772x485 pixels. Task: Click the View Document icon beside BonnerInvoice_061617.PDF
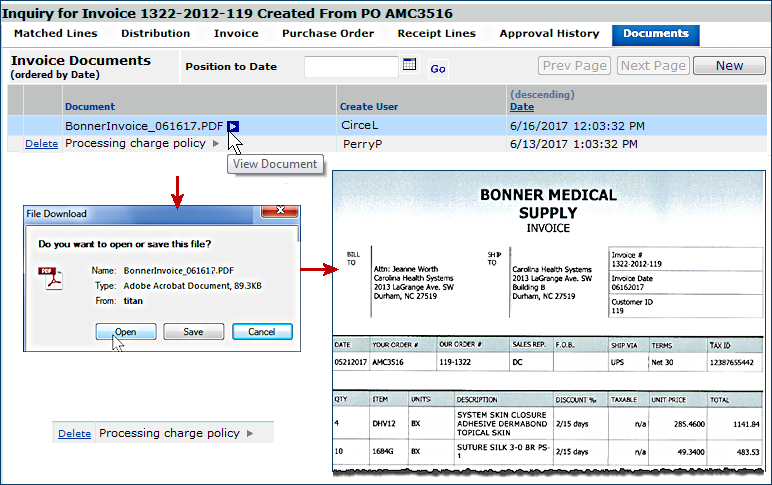(x=232, y=127)
